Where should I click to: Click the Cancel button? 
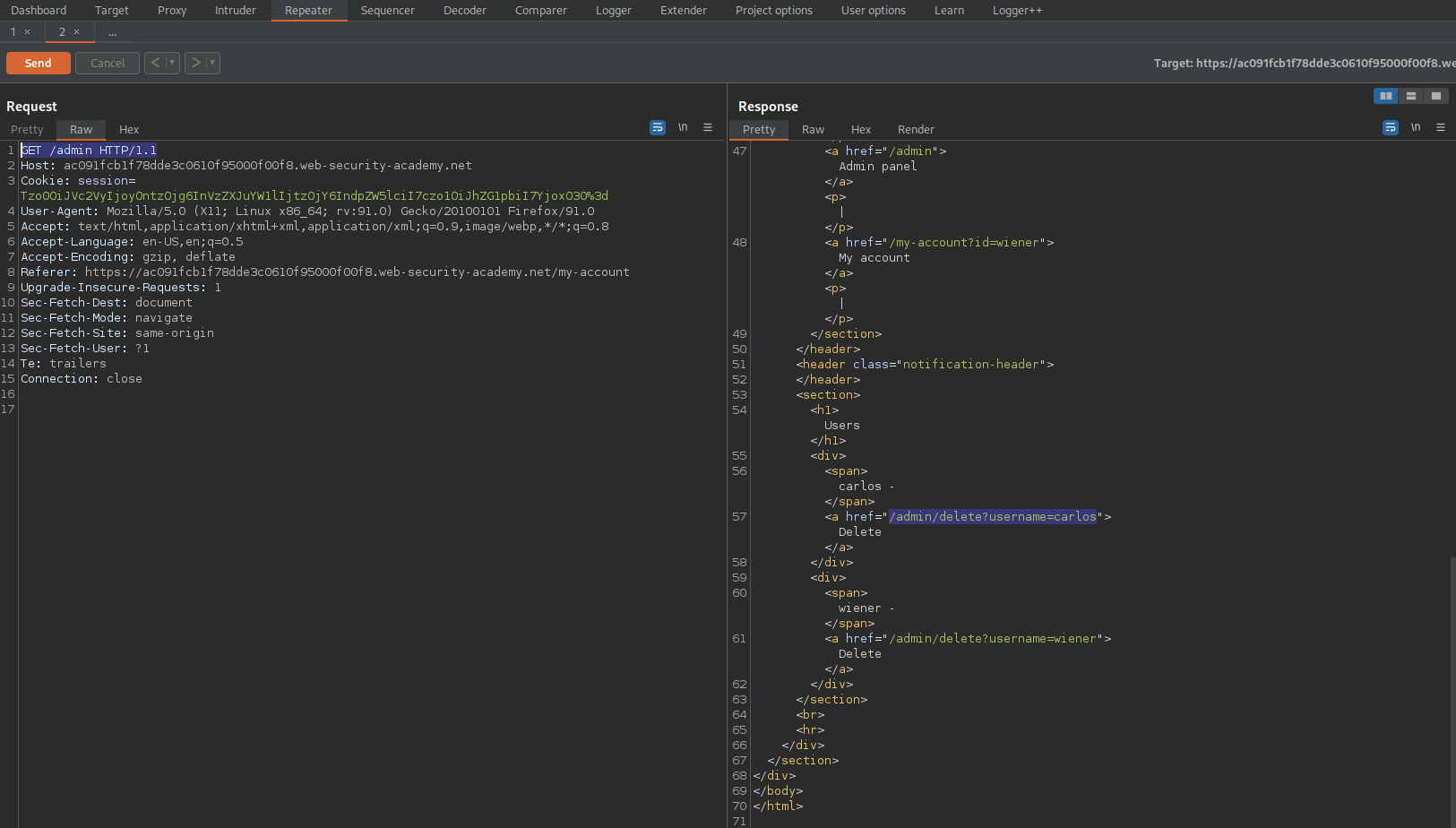click(108, 63)
